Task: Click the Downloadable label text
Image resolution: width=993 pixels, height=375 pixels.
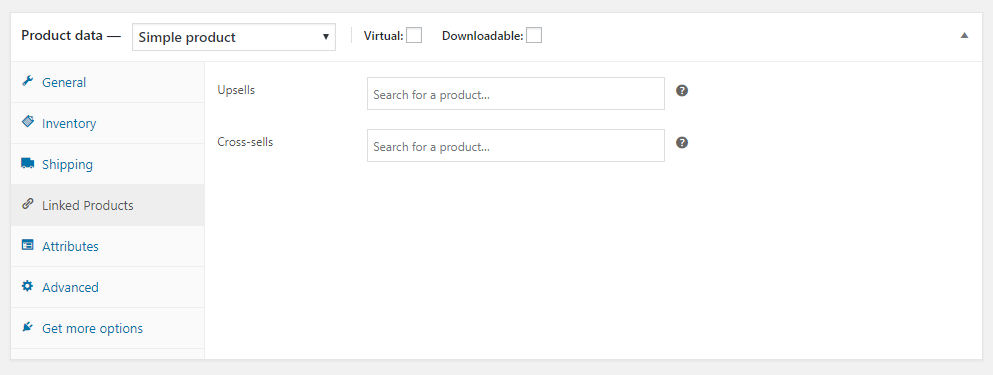Action: [483, 36]
